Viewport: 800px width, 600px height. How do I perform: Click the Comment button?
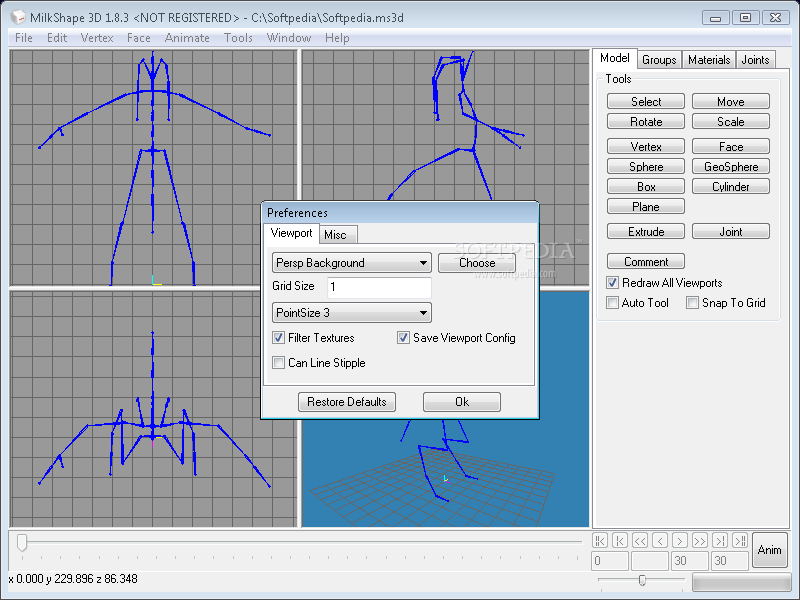[646, 262]
